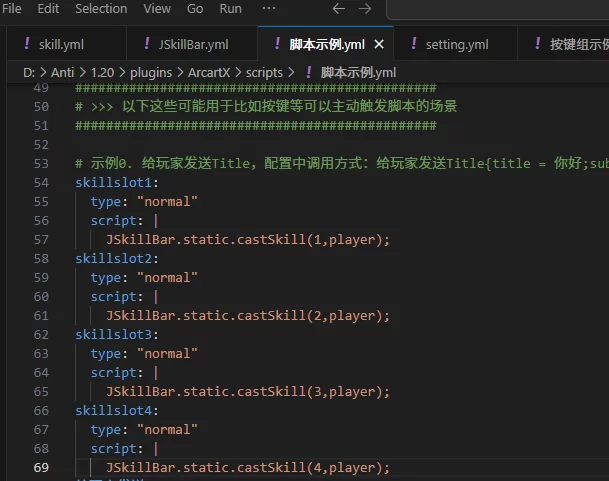This screenshot has width=609, height=481.
Task: Close the 脚本示例.yml tab
Action: click(379, 44)
